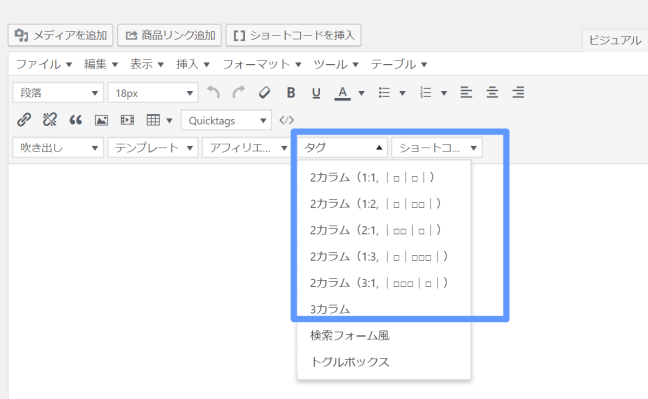Insert a bulleted list
648x399 pixels.
click(x=384, y=93)
